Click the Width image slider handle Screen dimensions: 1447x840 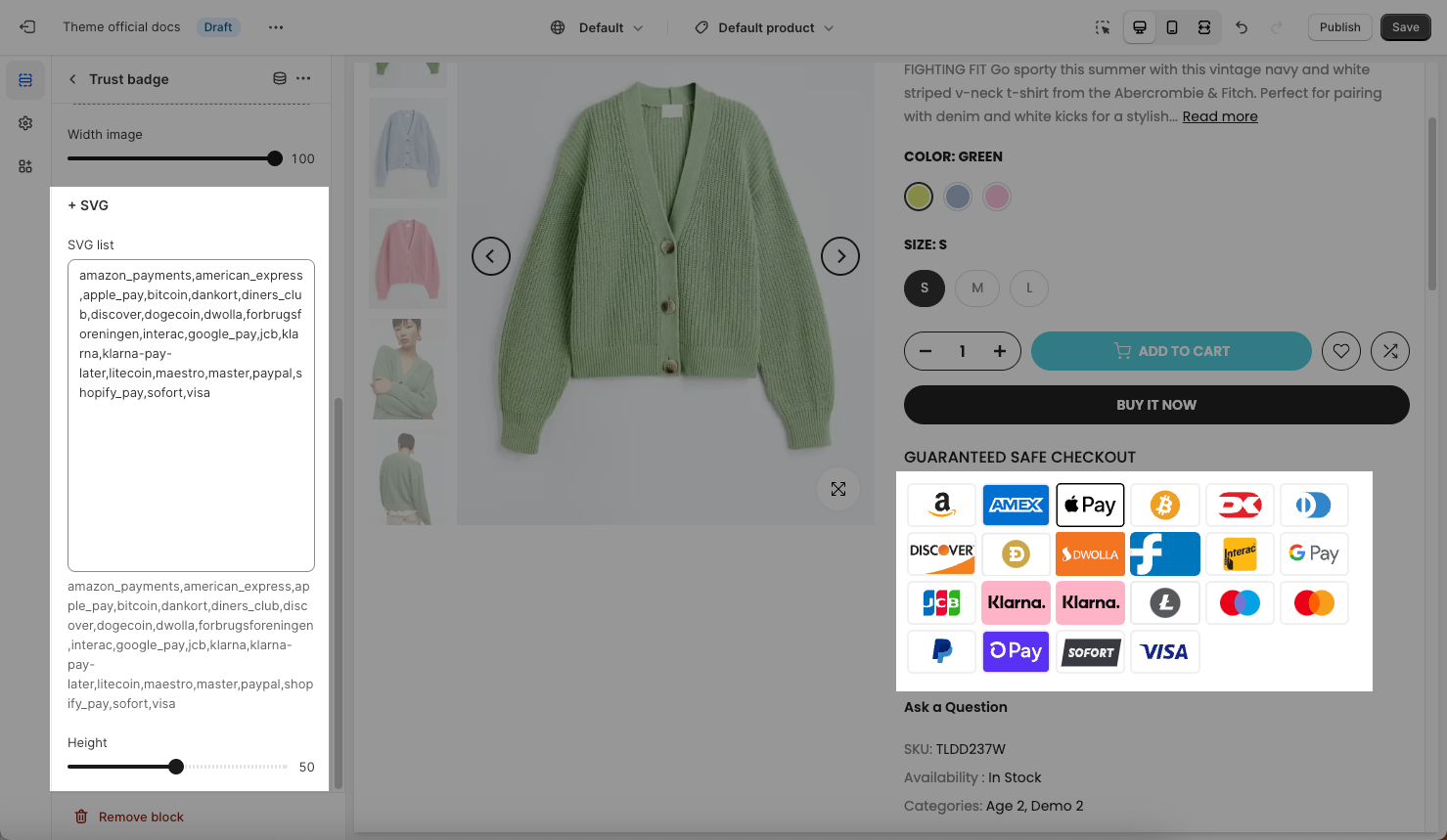(275, 158)
